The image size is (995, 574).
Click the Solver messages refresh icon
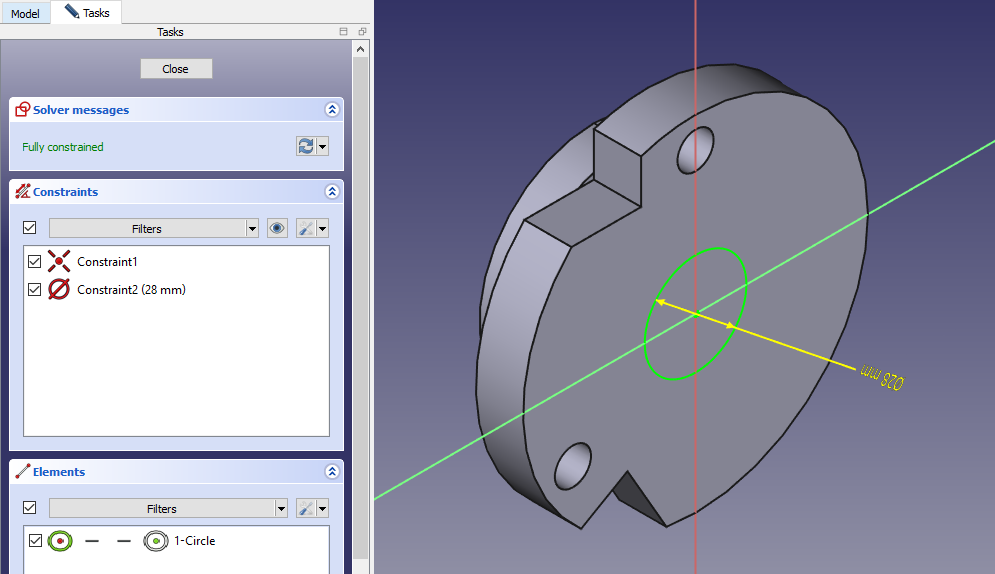coord(306,146)
